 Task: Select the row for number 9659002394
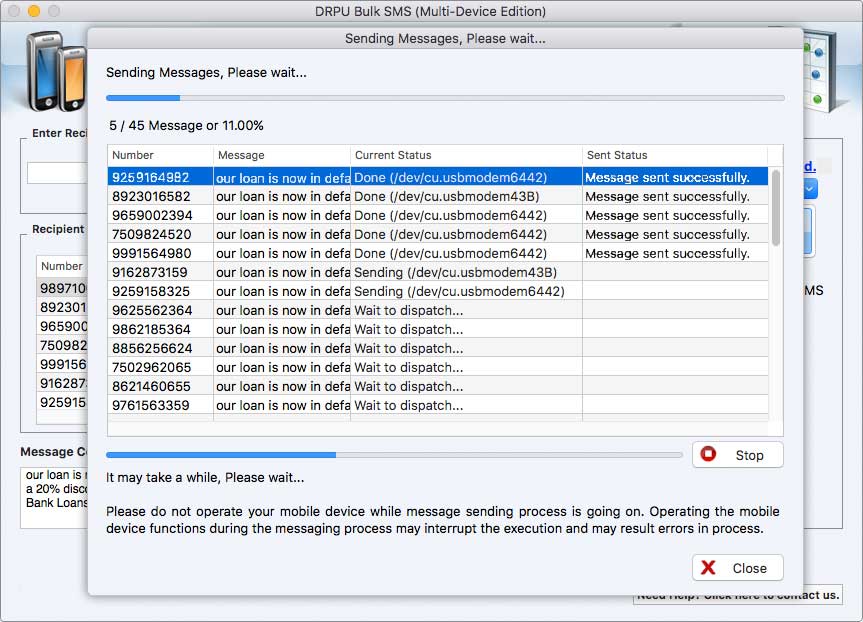point(438,215)
